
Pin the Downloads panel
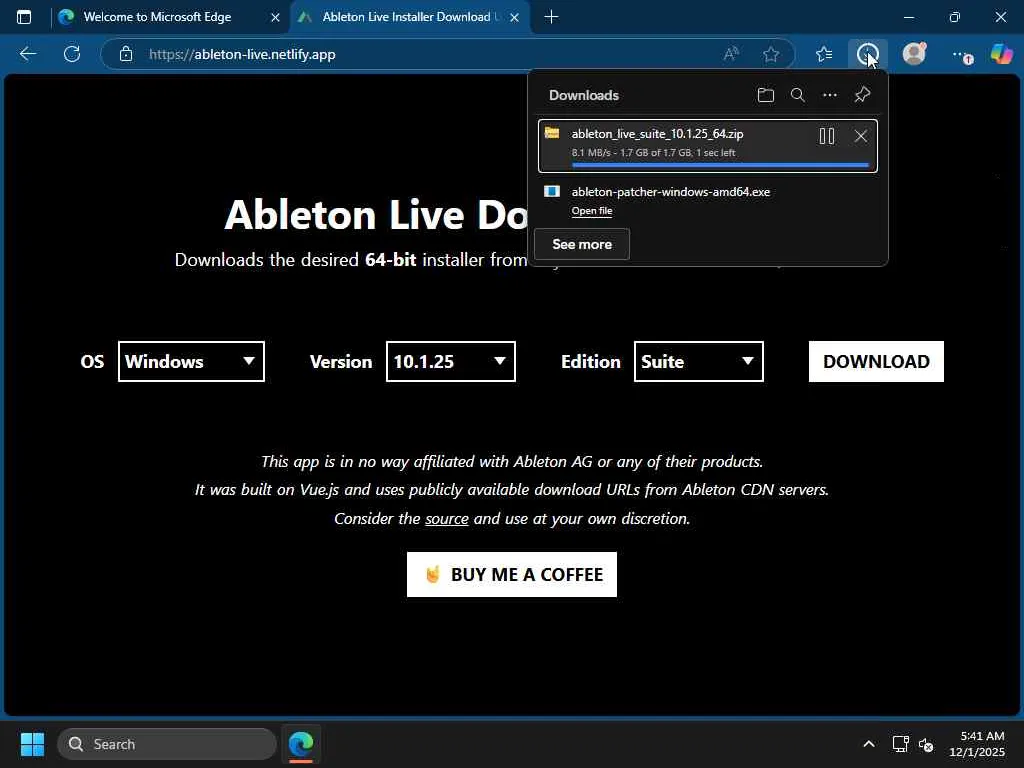pos(862,95)
